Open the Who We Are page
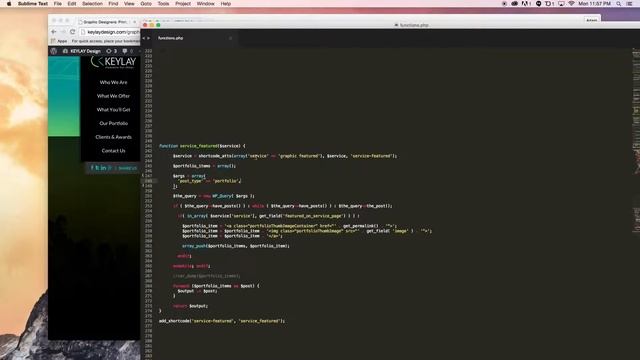Image resolution: width=640 pixels, height=360 pixels. [113, 82]
